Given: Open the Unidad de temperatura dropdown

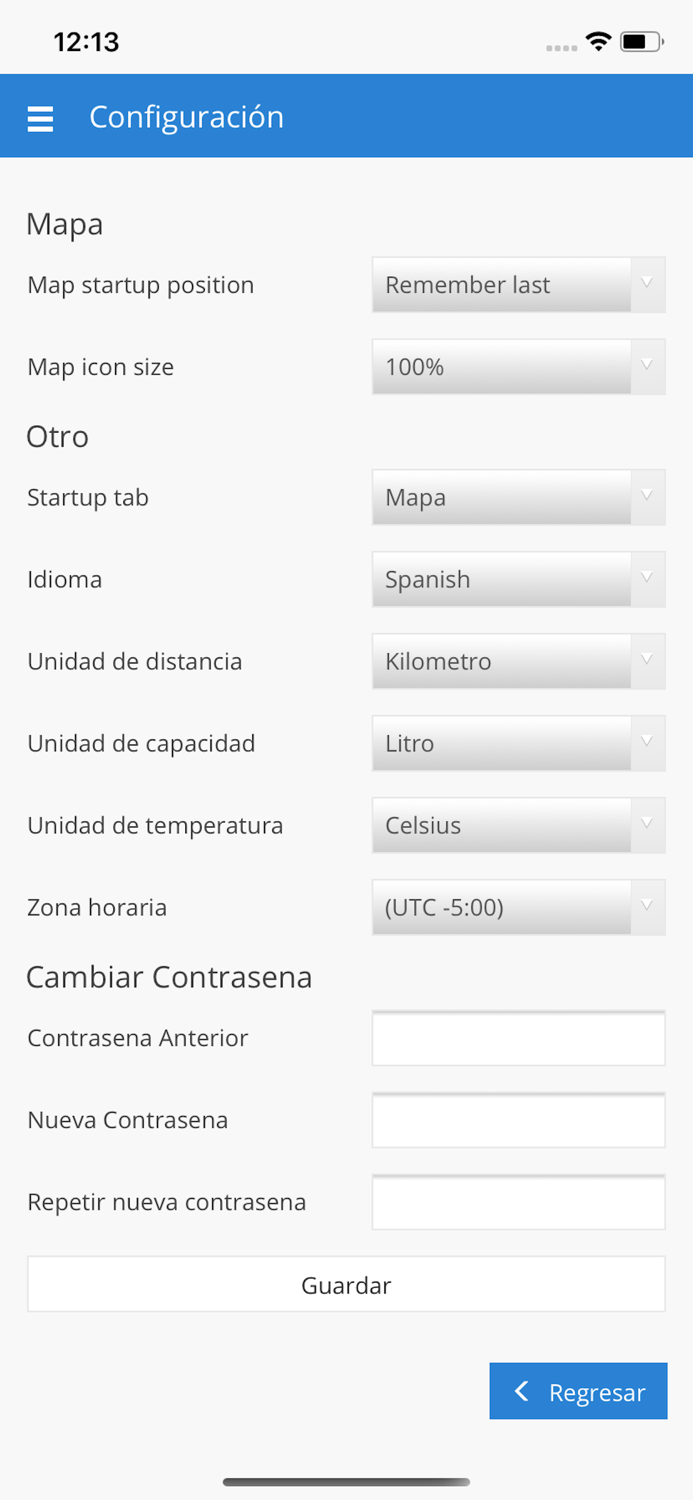Looking at the screenshot, I should 518,825.
